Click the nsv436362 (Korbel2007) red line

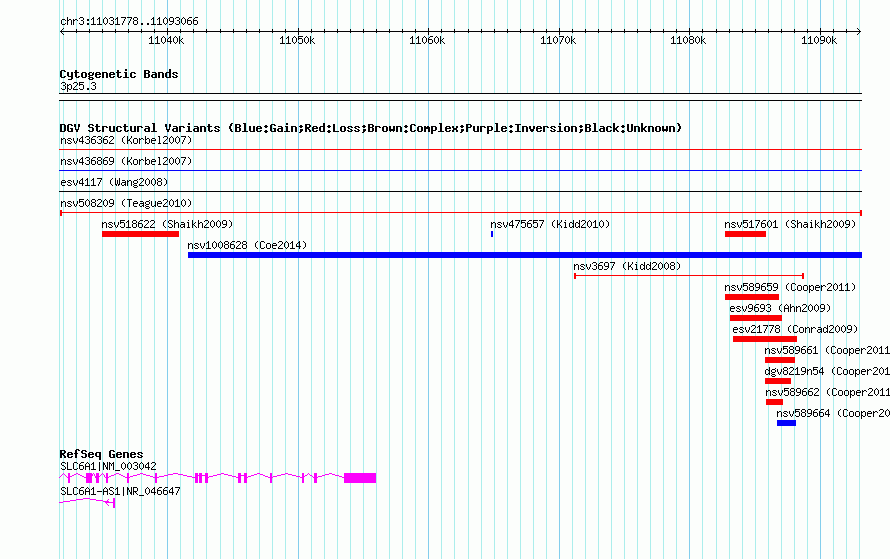460,150
